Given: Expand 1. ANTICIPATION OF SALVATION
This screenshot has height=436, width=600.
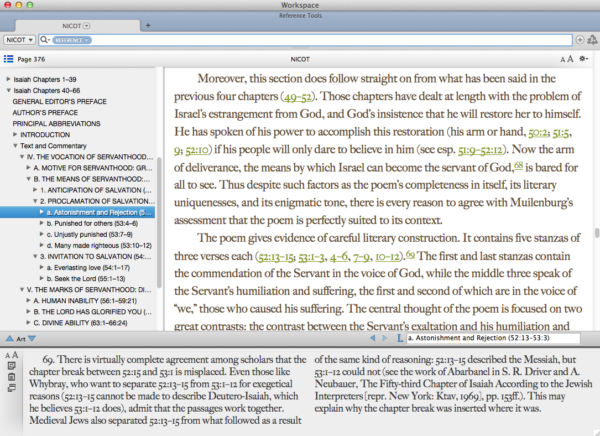Looking at the screenshot, I should click(x=35, y=189).
